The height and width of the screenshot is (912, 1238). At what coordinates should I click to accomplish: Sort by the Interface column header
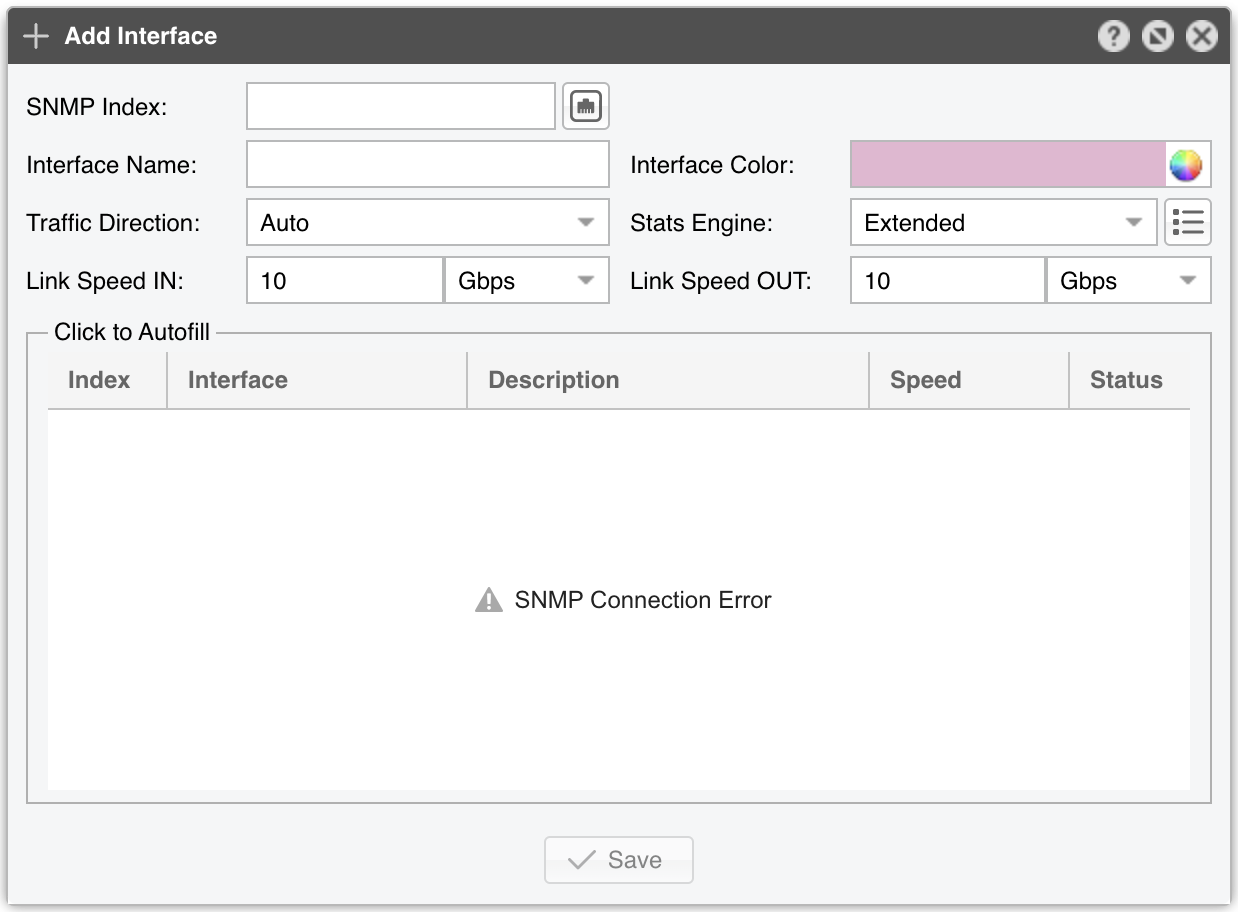pyautogui.click(x=317, y=380)
